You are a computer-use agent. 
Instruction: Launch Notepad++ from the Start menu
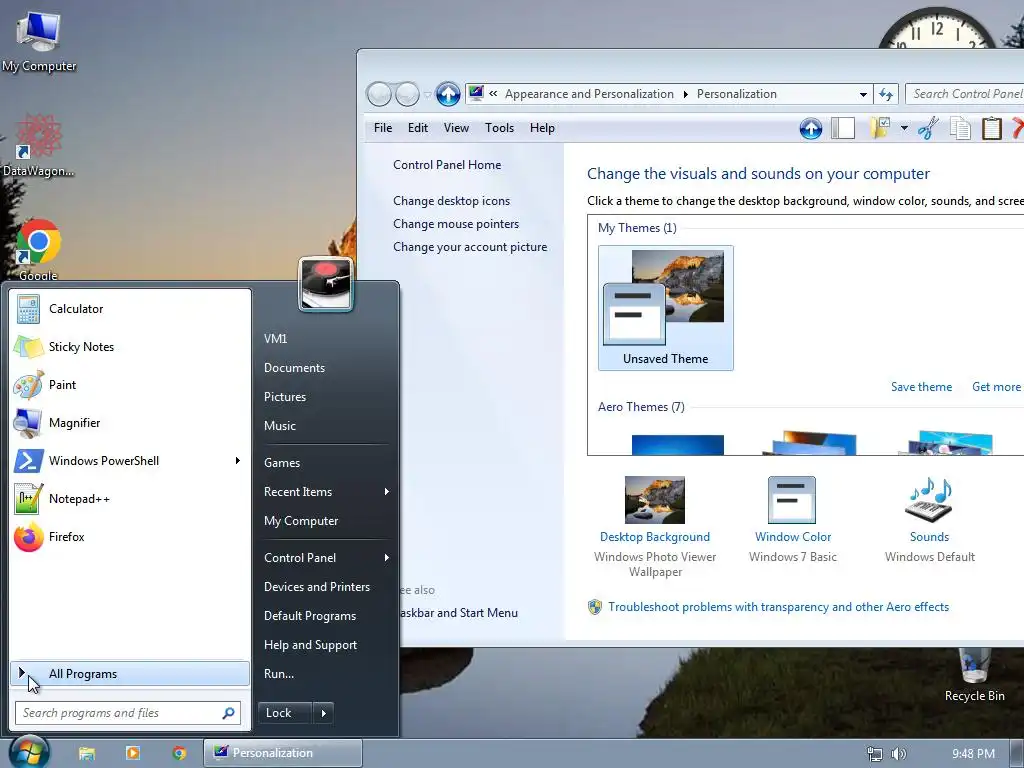click(130, 498)
